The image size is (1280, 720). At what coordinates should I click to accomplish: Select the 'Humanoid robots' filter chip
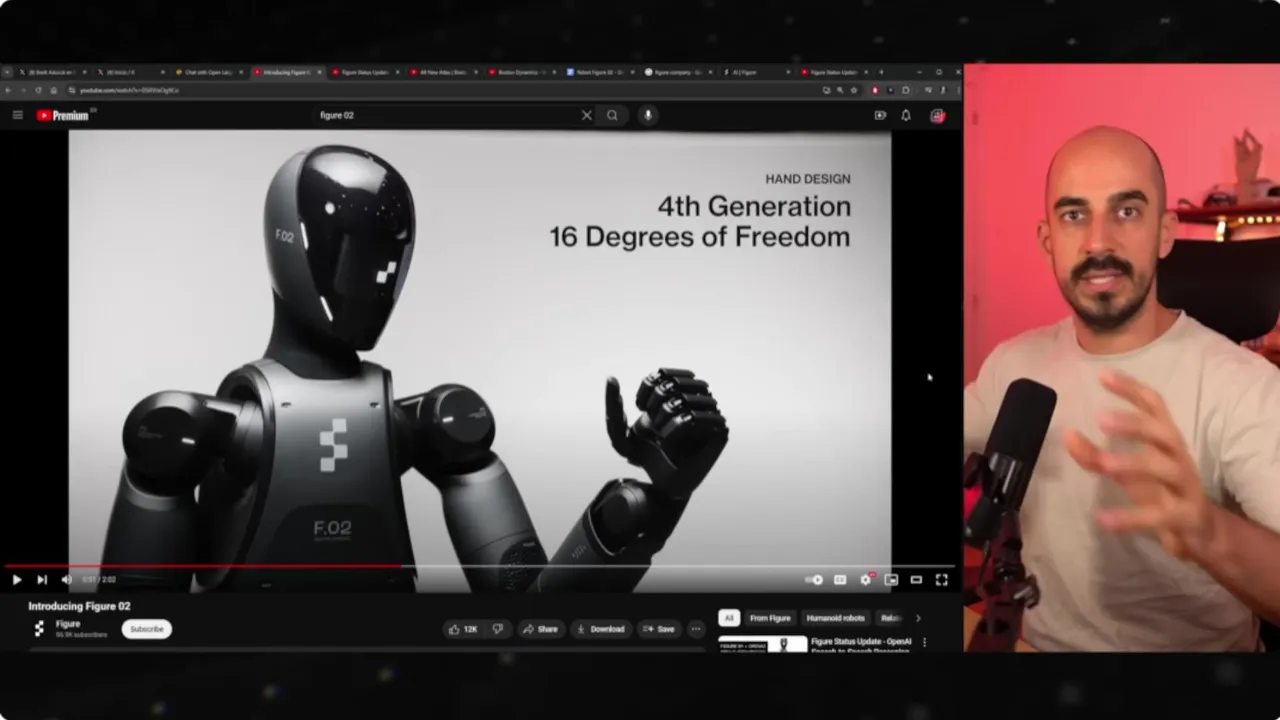click(835, 618)
